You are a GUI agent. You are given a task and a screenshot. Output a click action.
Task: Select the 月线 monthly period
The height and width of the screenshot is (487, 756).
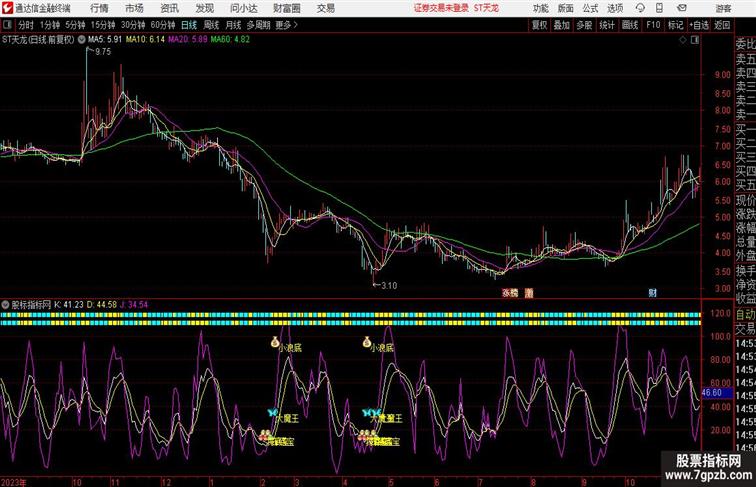233,25
